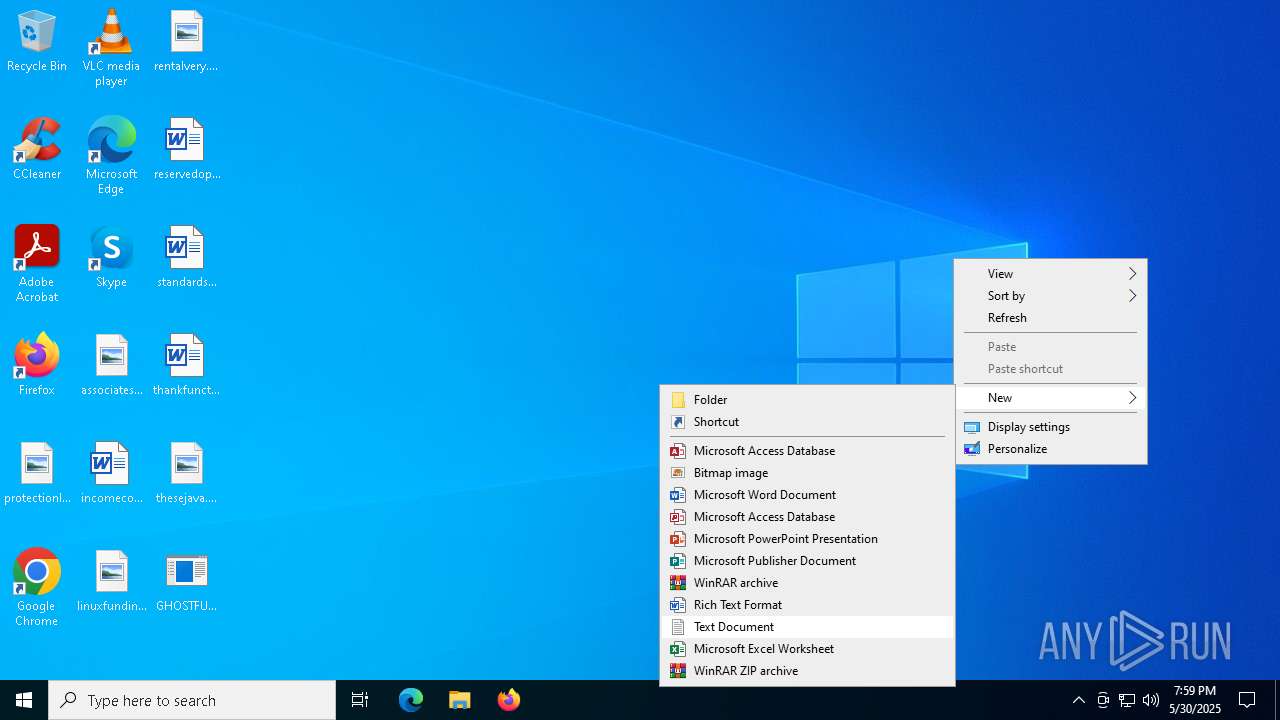Select the Adobe Acrobat desktop shortcut
Image resolution: width=1280 pixels, height=720 pixels.
point(37,264)
